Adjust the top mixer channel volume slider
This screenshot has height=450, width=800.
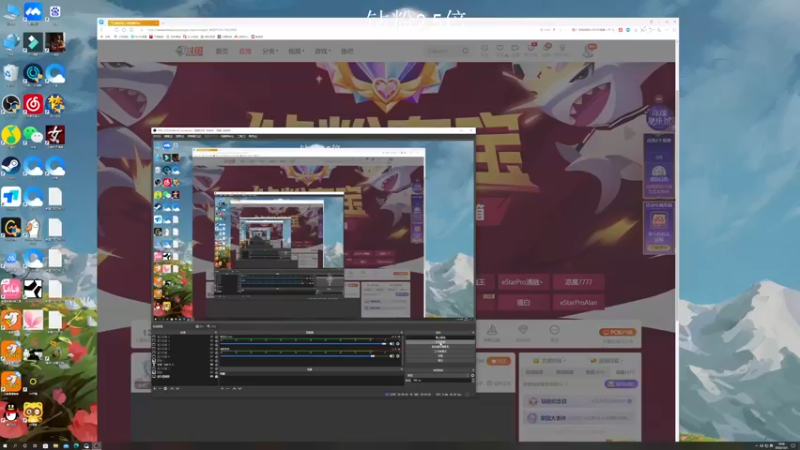[x=304, y=344]
